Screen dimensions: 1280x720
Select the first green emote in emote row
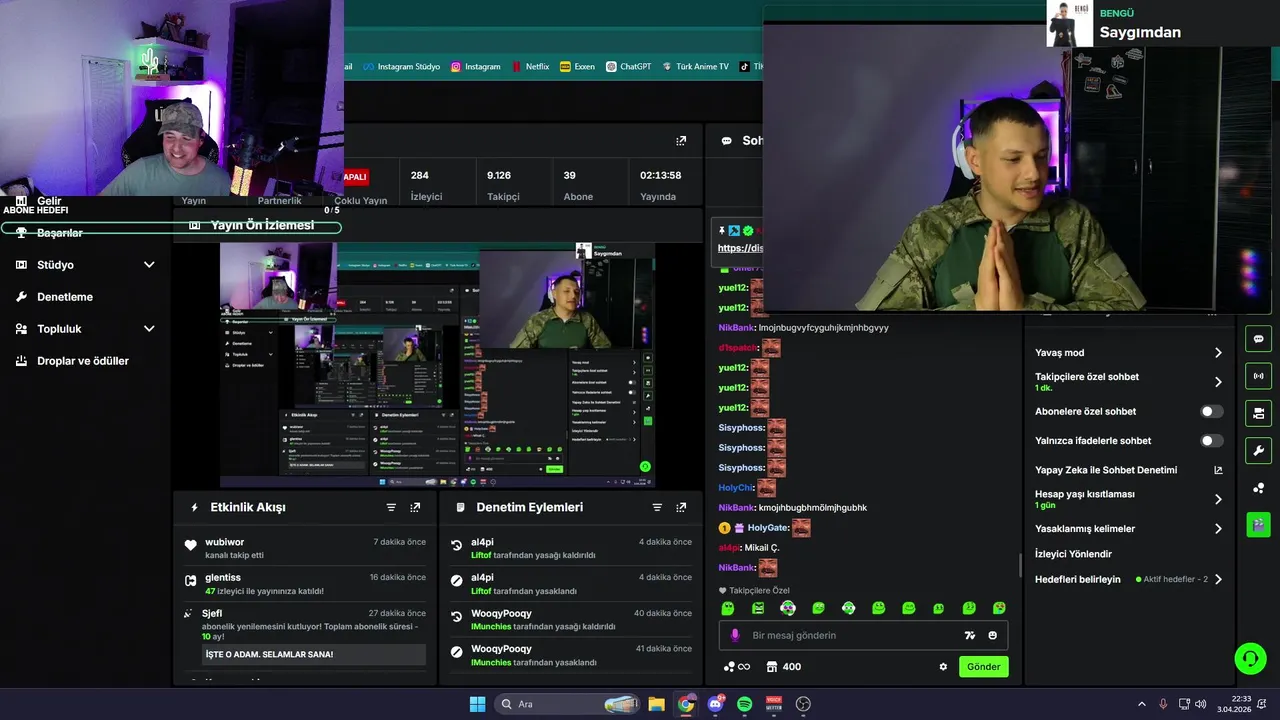[x=728, y=608]
